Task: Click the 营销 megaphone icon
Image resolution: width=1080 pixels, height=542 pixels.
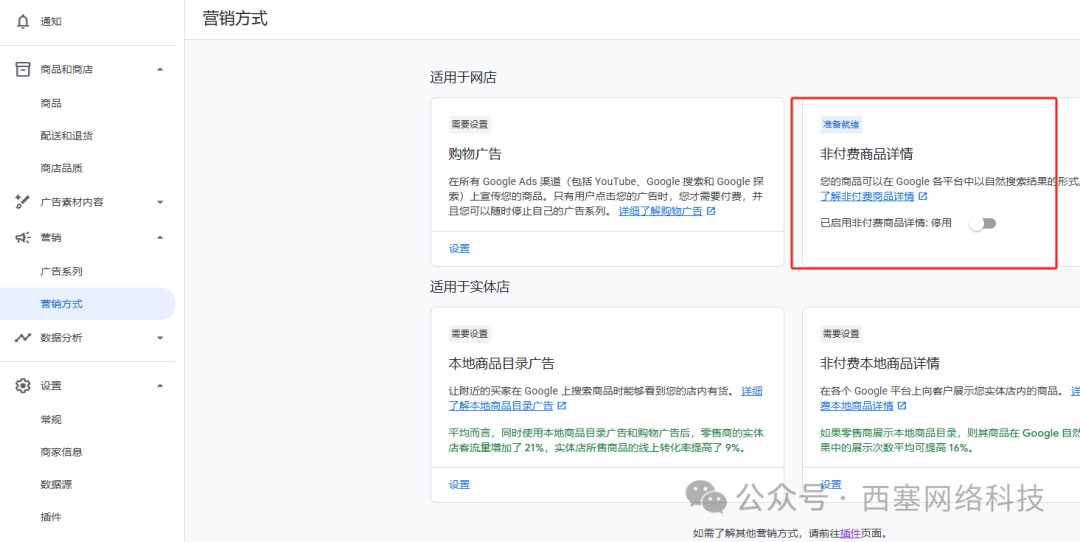Action: click(x=23, y=238)
